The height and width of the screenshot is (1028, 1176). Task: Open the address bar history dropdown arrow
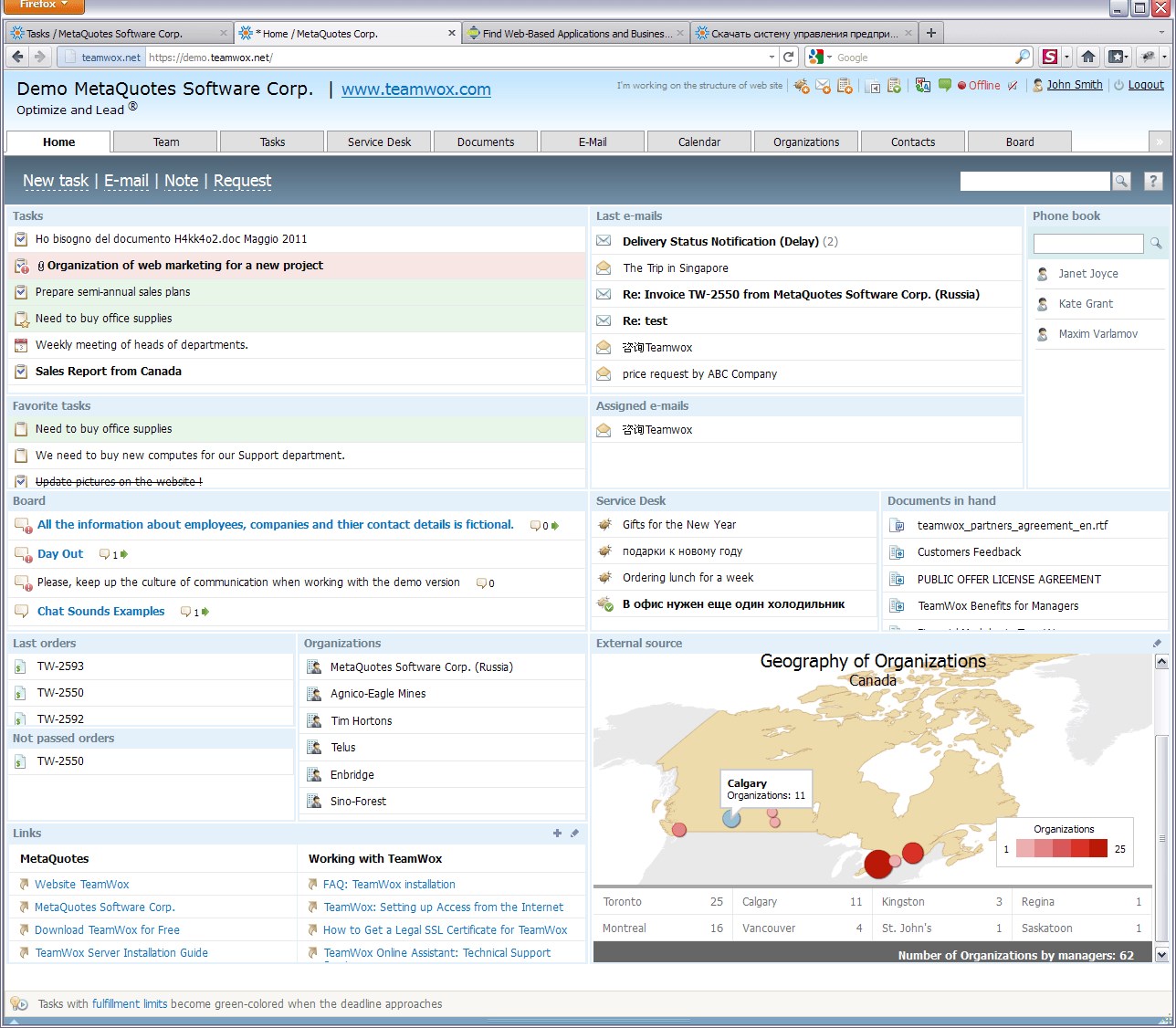point(772,57)
